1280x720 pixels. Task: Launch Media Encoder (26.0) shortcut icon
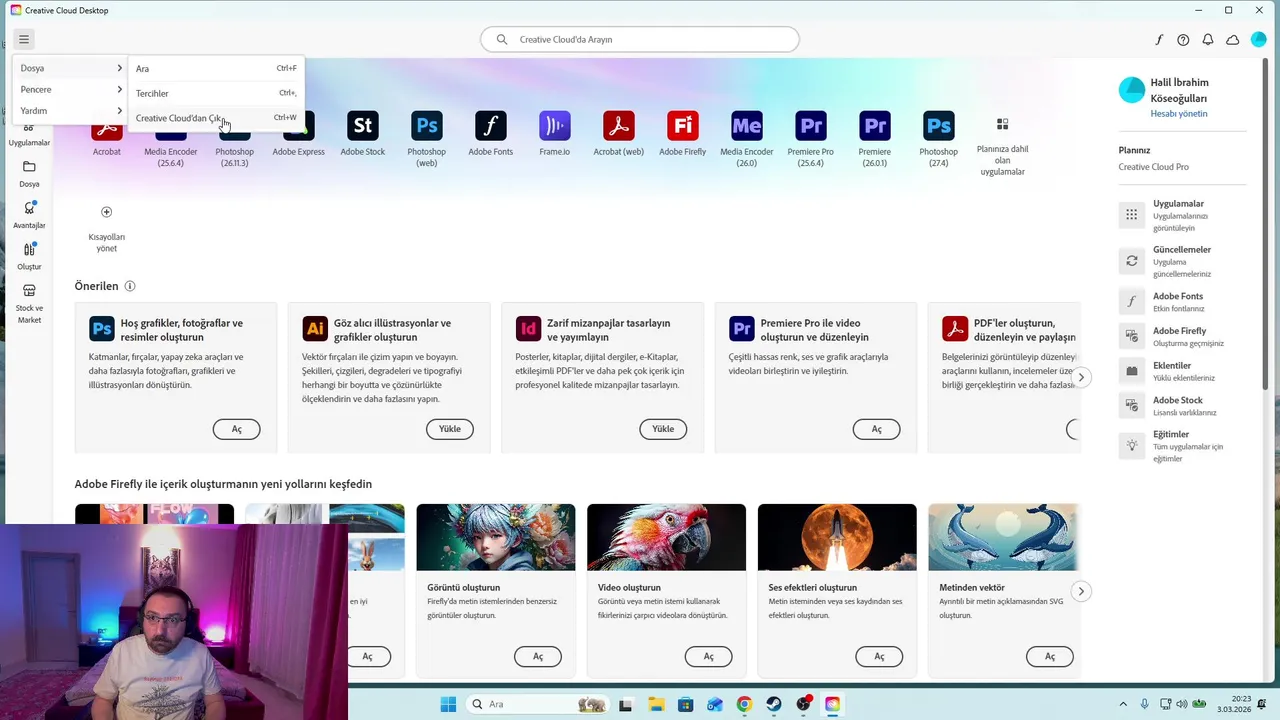747,126
